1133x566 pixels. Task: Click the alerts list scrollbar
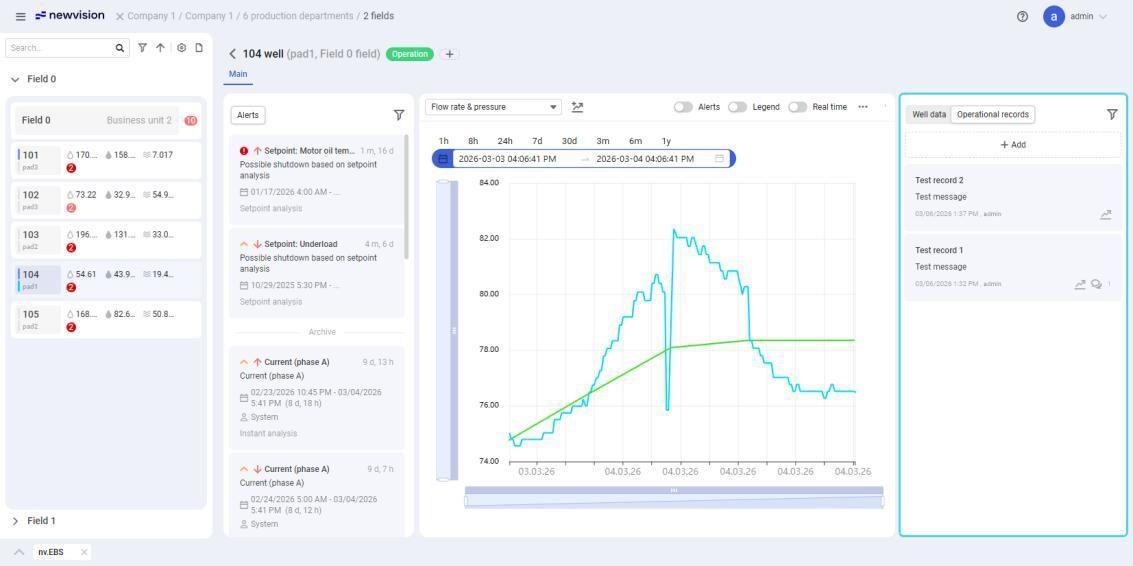click(407, 197)
